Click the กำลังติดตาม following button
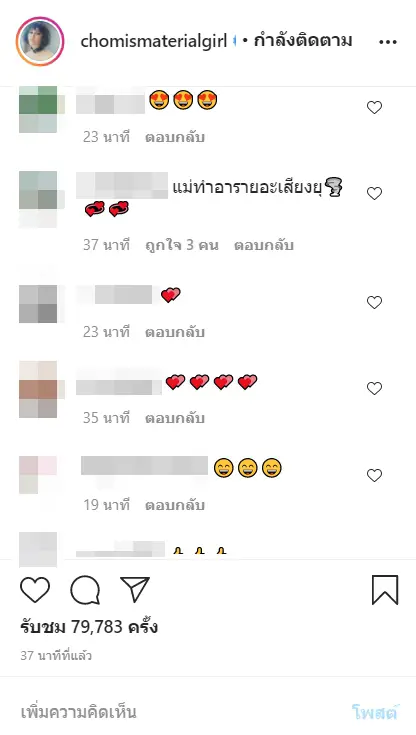The image size is (416, 735). 303,41
